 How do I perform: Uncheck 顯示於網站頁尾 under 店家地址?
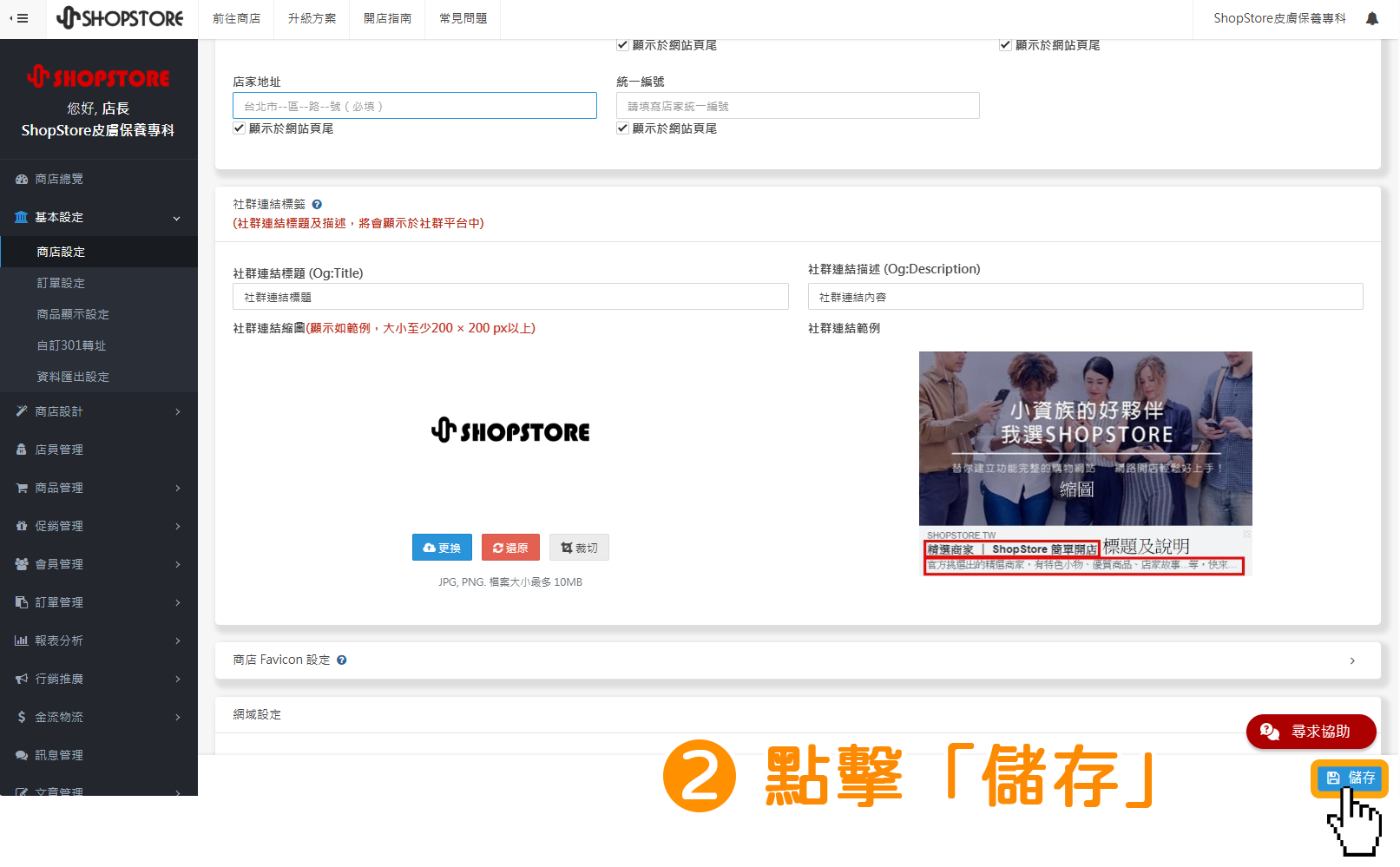(239, 128)
